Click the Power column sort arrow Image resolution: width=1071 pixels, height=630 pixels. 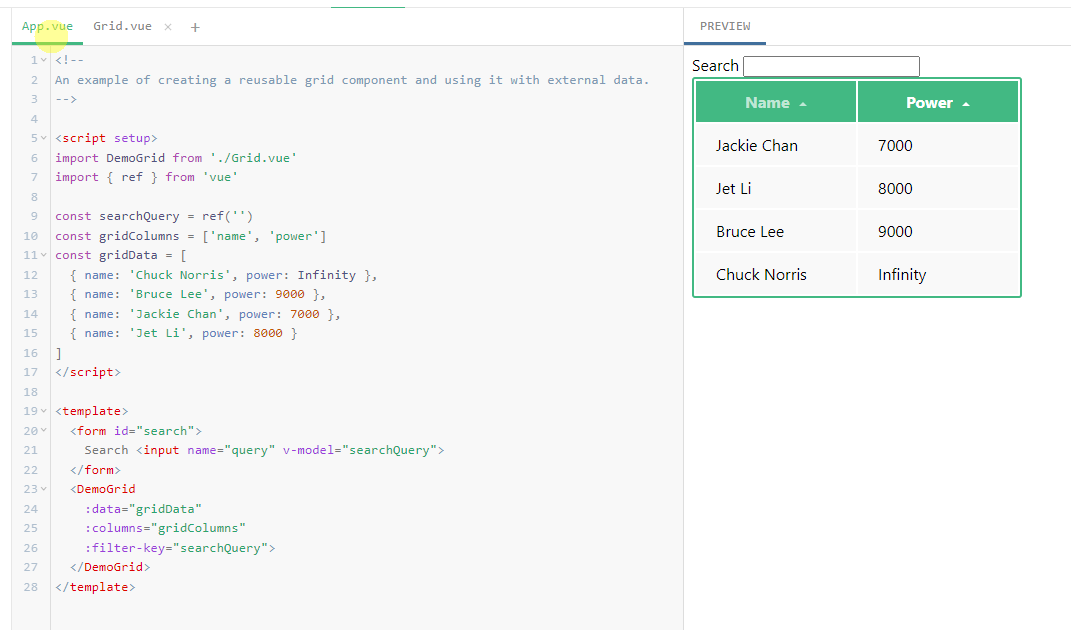966,104
